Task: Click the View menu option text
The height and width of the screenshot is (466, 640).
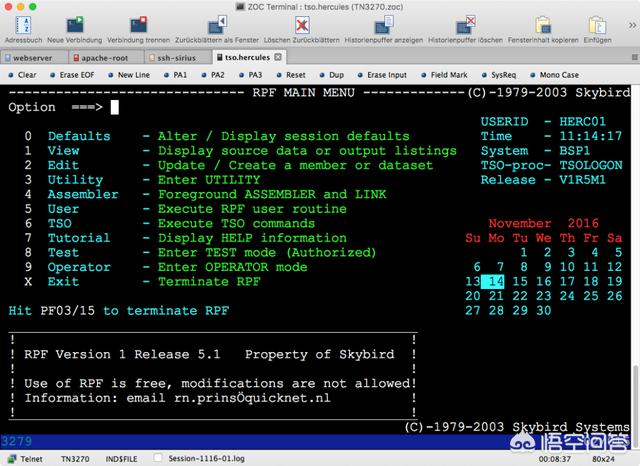Action: click(x=63, y=151)
